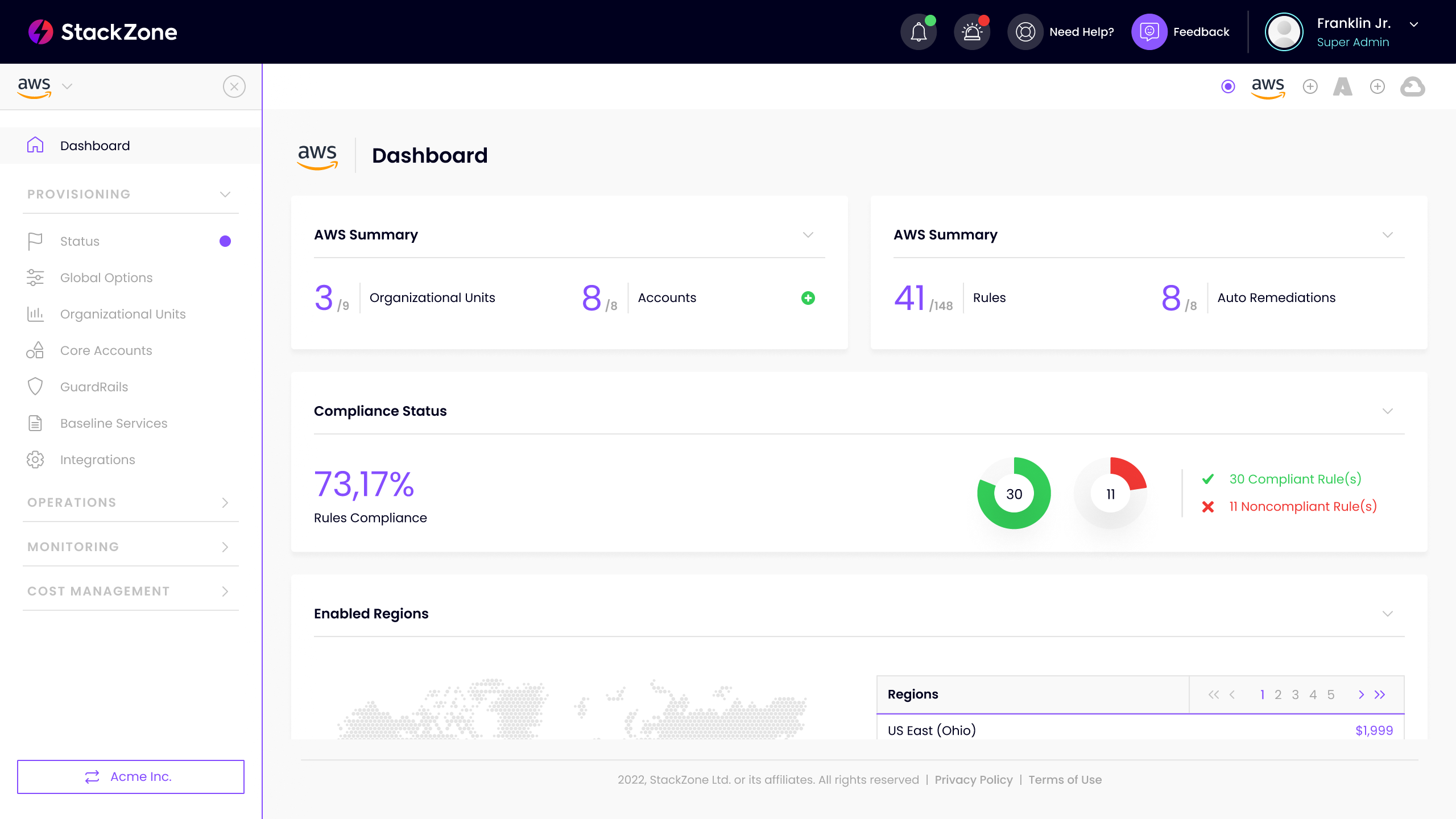Viewport: 1456px width, 819px height.
Task: Click the Core Accounts shapes icon
Action: [x=35, y=350]
